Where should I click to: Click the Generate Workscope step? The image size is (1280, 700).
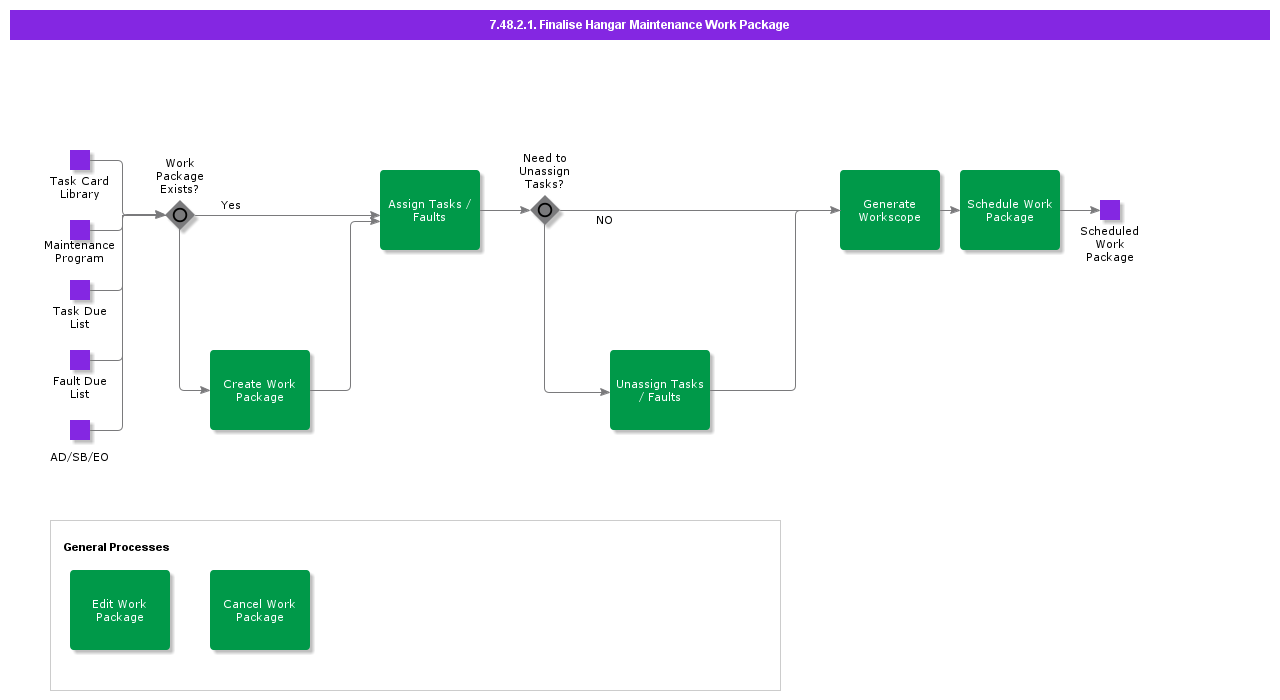coord(890,210)
